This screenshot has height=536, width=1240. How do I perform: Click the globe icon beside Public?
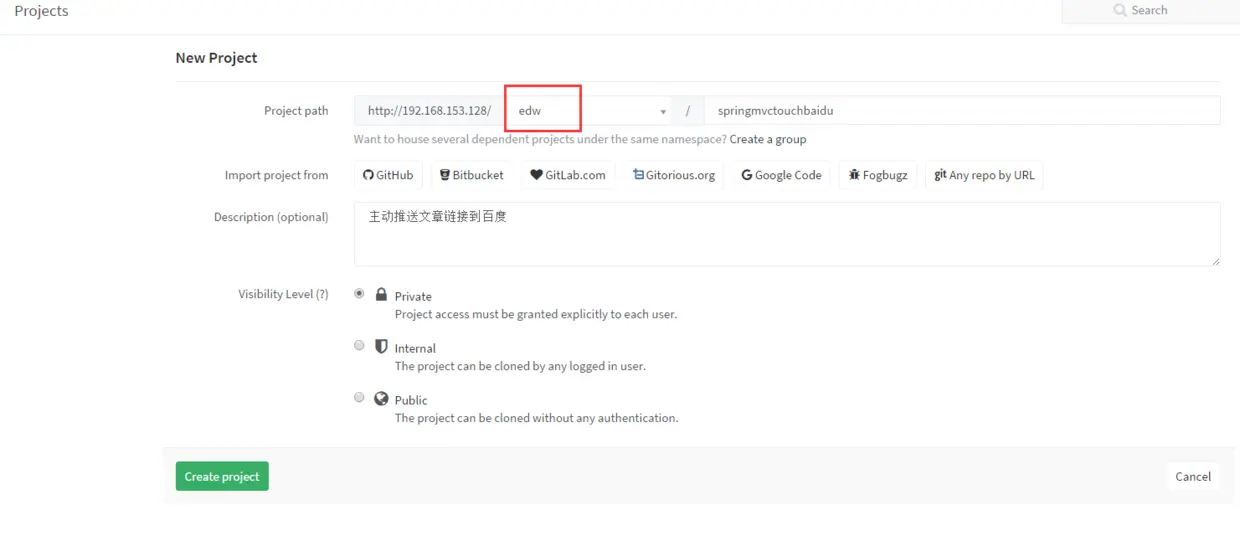pos(381,398)
